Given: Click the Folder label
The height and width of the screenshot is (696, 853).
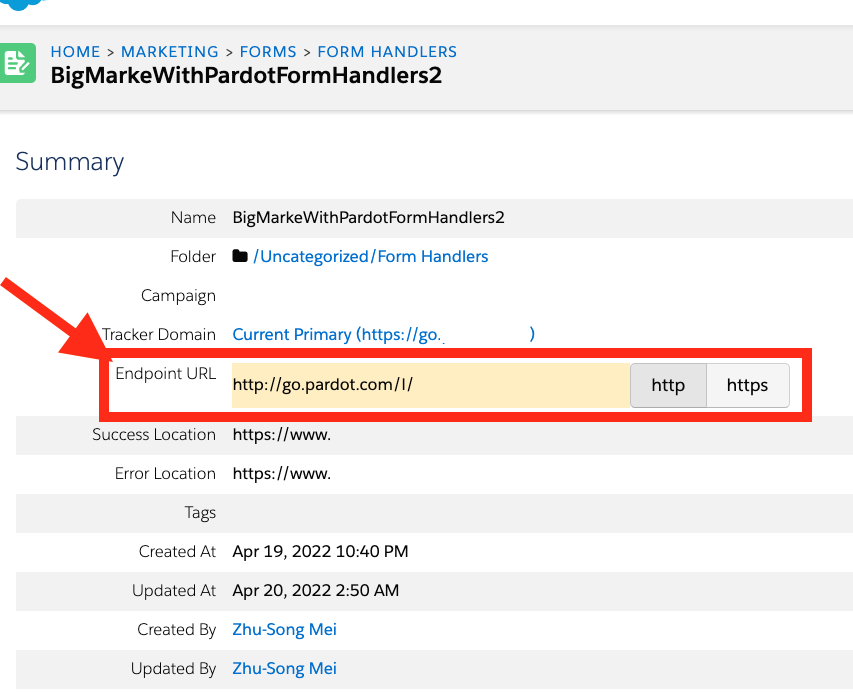Looking at the screenshot, I should 193,256.
